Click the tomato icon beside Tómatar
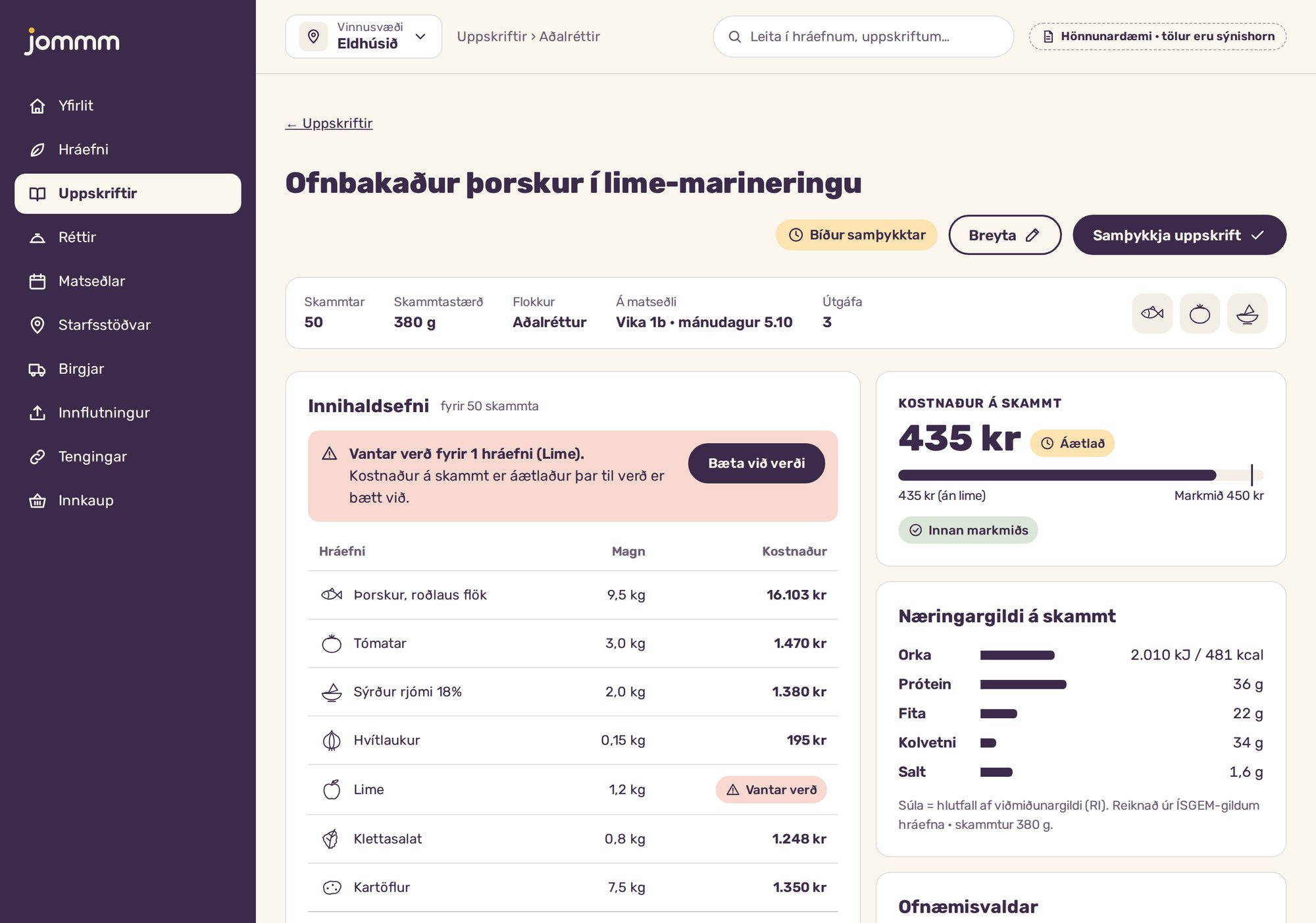Screen dimensions: 1316x923 pos(332,643)
